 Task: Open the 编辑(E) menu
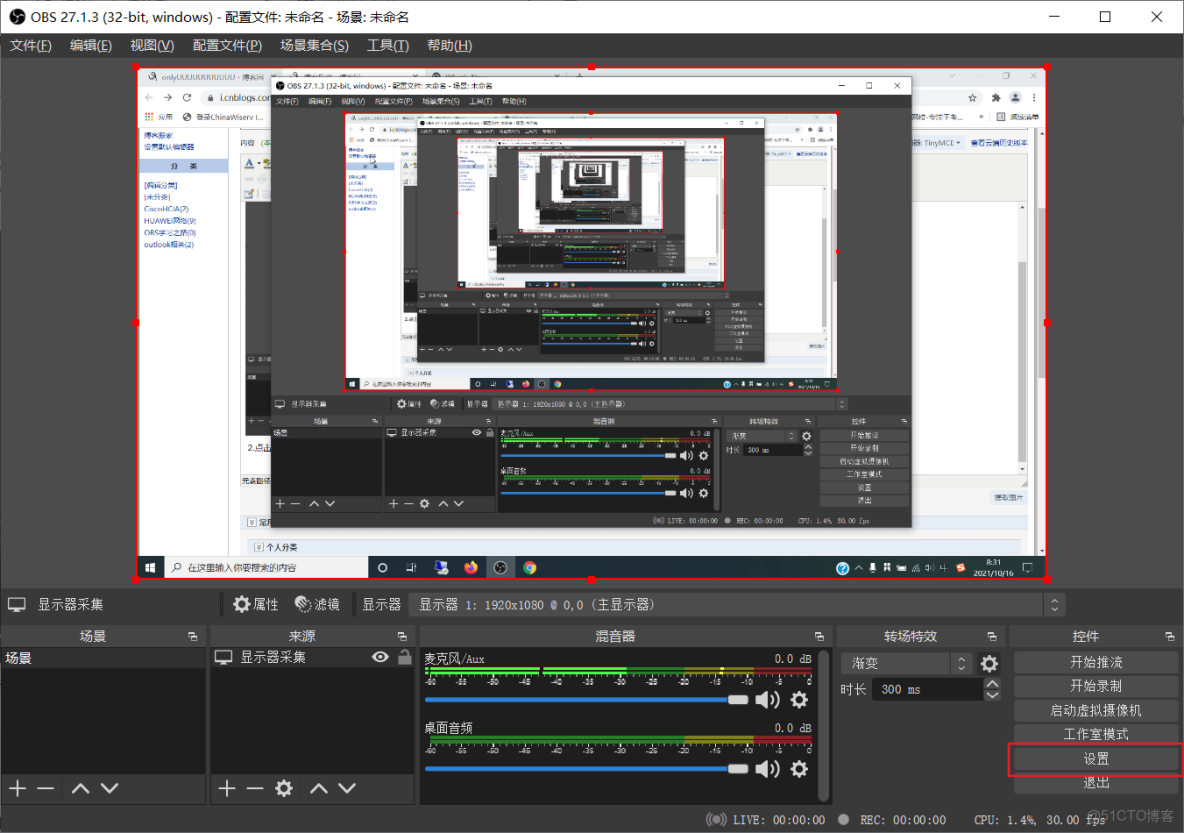(x=91, y=45)
